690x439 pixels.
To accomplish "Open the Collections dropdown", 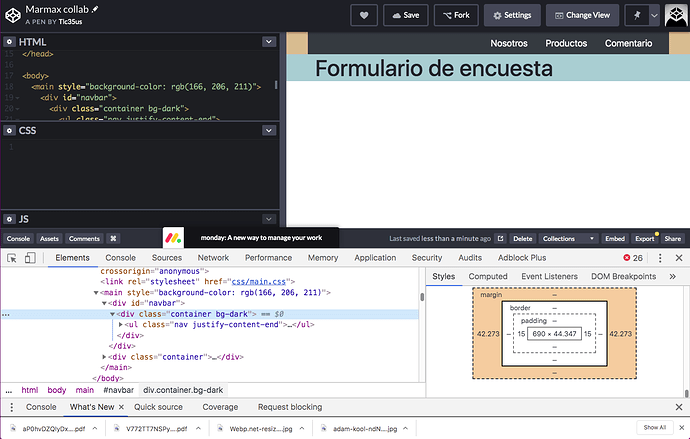I will click(x=568, y=239).
